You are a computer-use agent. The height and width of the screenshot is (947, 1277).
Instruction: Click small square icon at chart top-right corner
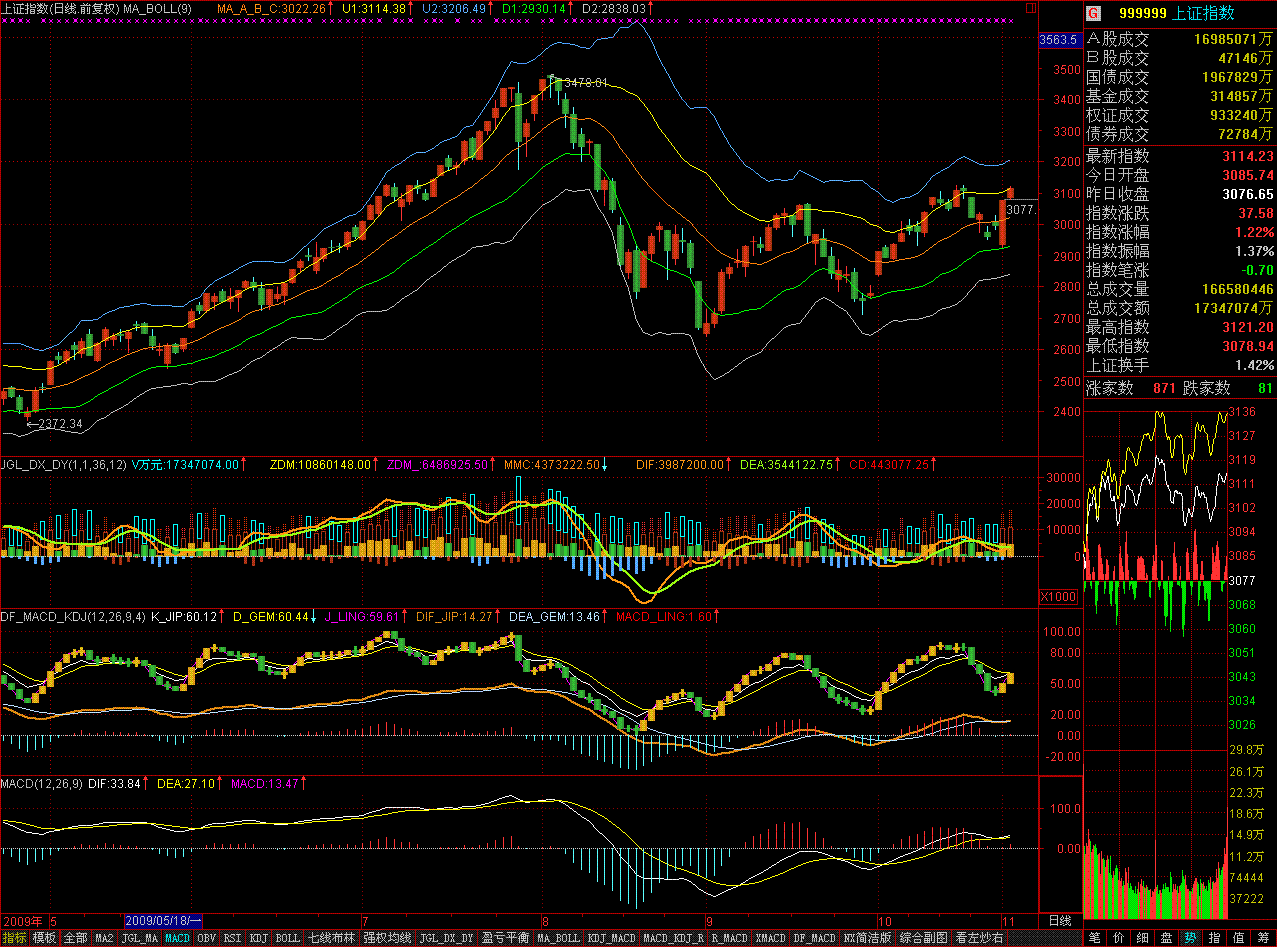1030,7
